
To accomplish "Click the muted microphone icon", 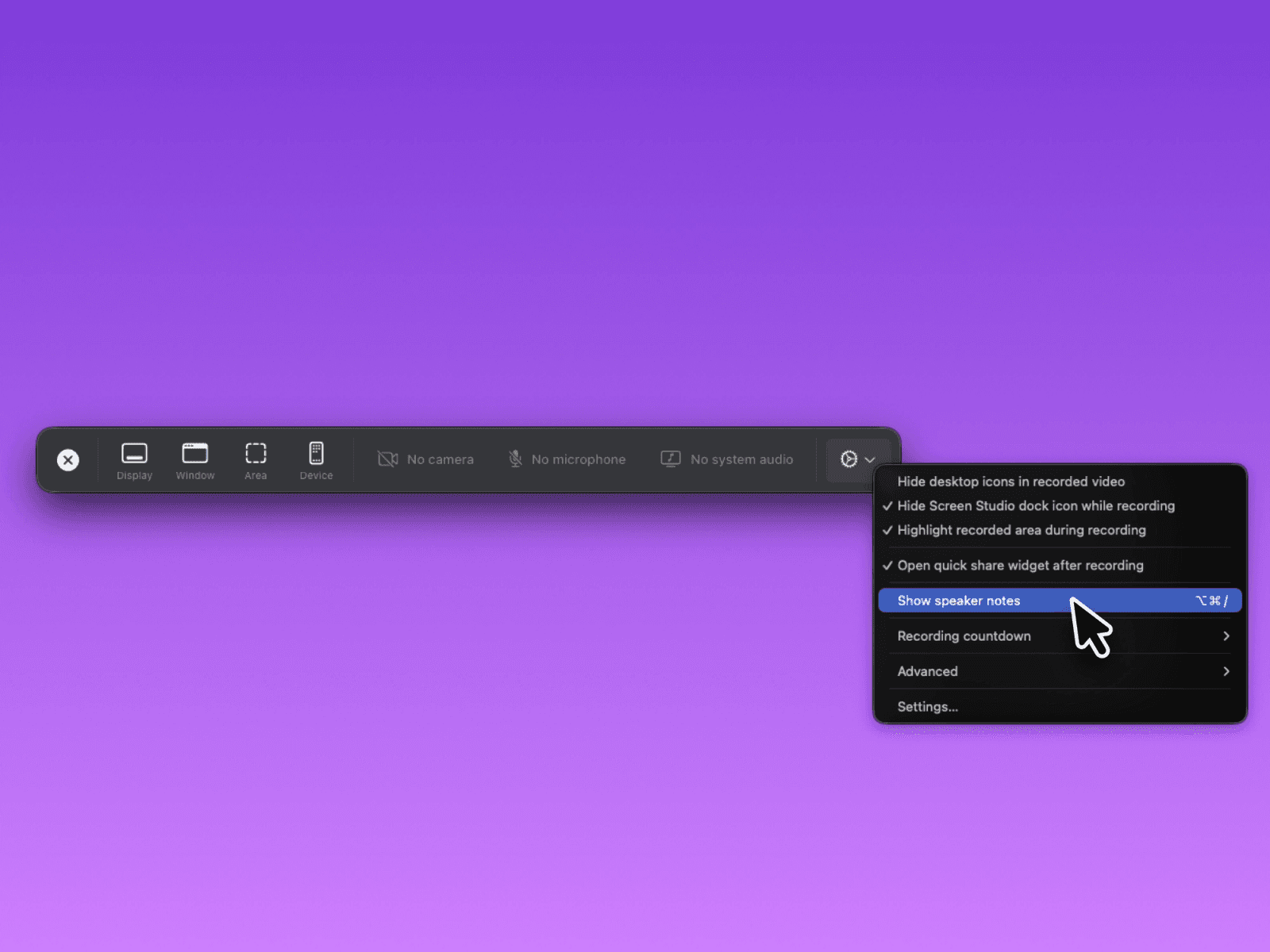I will tap(515, 459).
